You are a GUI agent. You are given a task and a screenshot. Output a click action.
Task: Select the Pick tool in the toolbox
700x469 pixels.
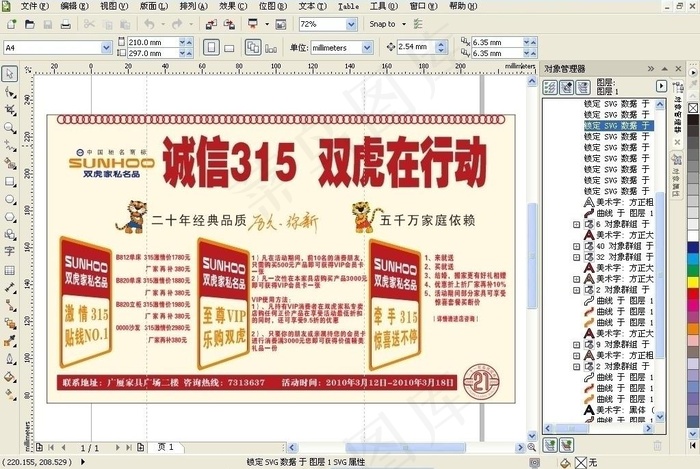click(x=9, y=74)
